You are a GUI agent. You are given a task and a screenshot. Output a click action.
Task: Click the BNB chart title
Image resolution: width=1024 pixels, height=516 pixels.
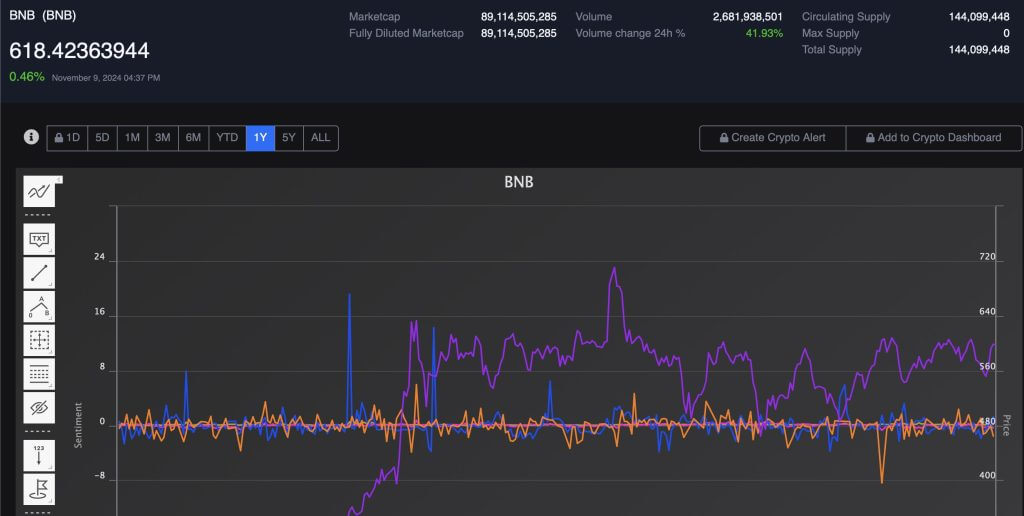519,182
